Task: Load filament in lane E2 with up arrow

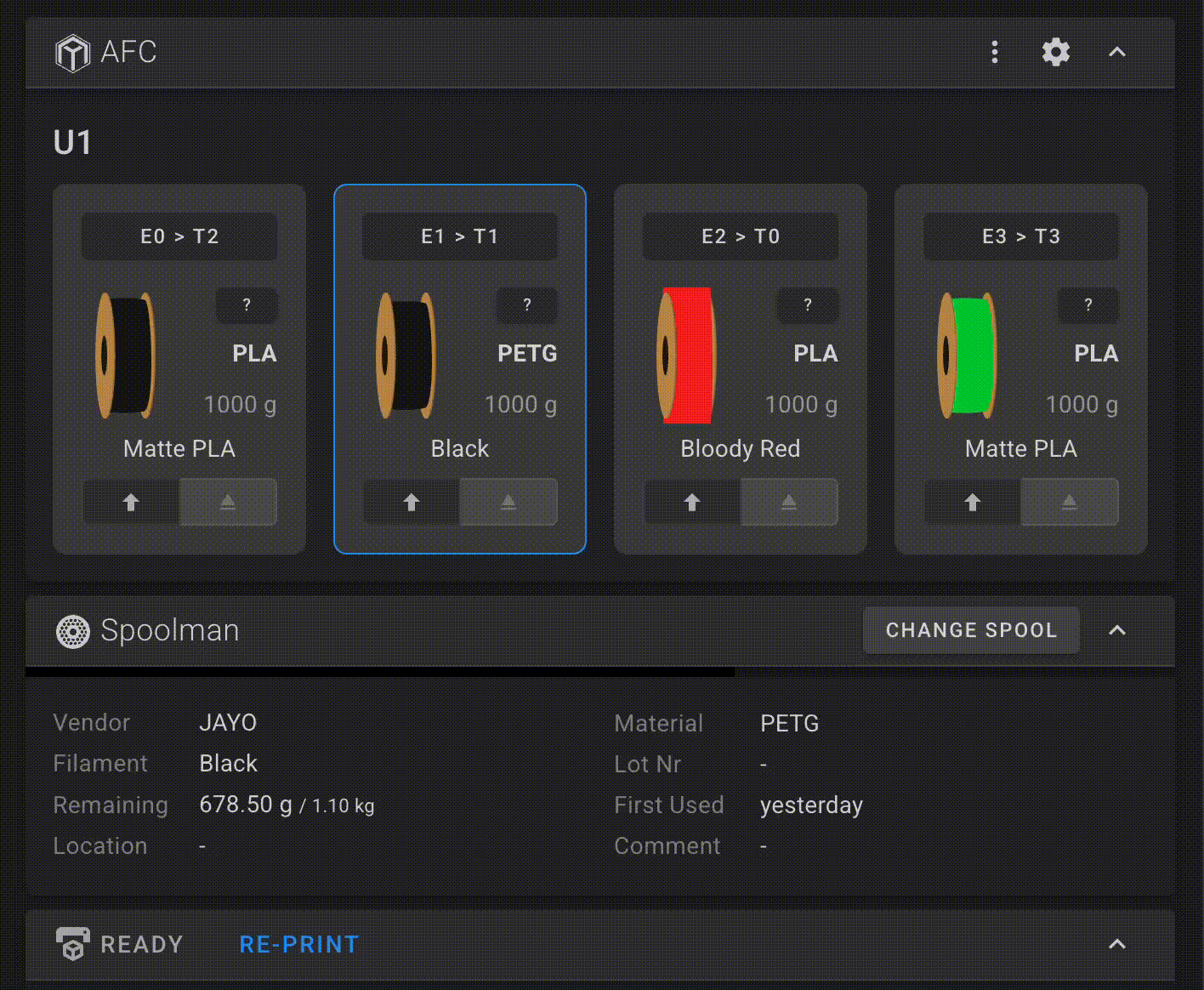Action: point(690,502)
